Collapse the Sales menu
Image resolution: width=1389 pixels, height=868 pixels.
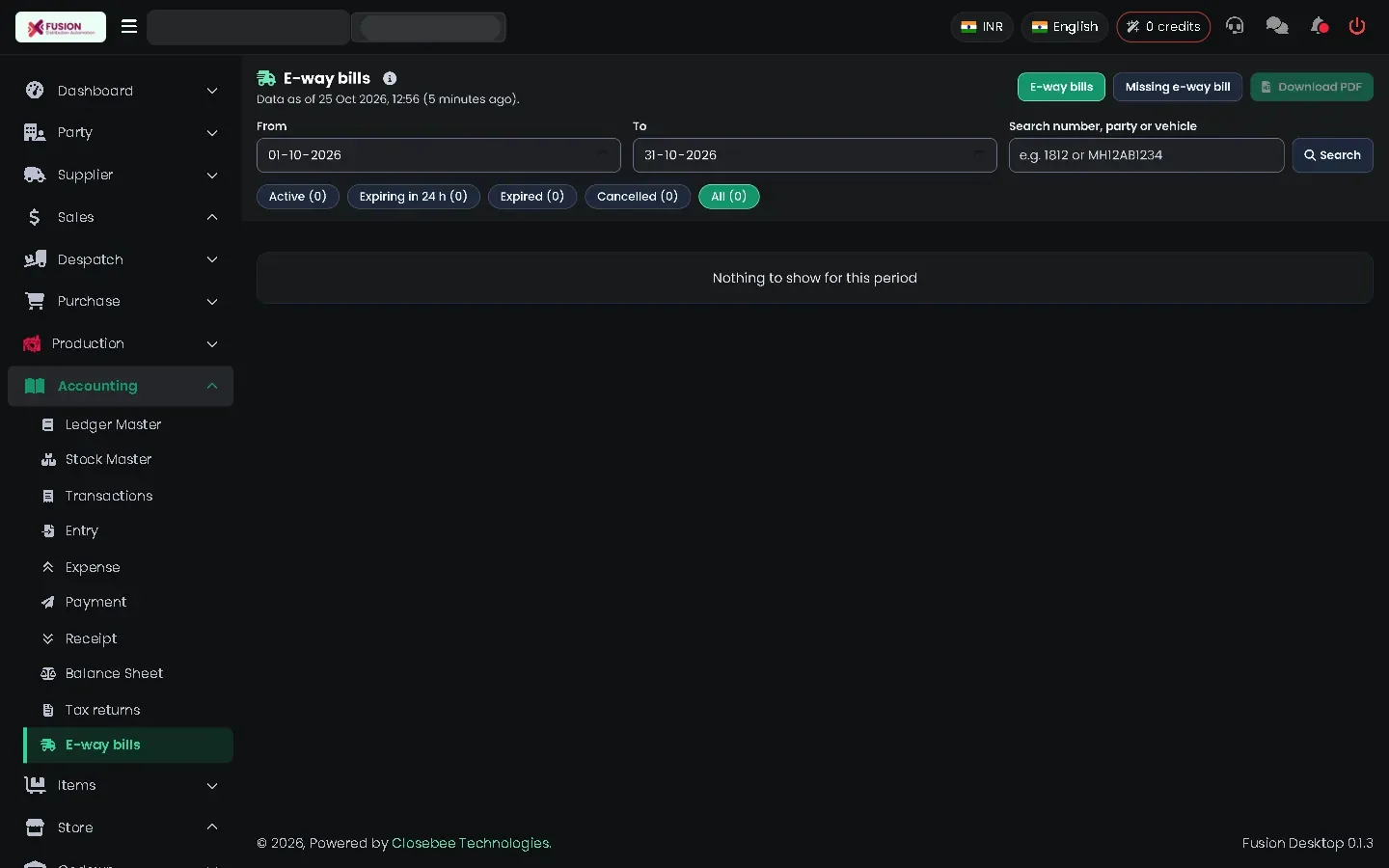pyautogui.click(x=121, y=217)
